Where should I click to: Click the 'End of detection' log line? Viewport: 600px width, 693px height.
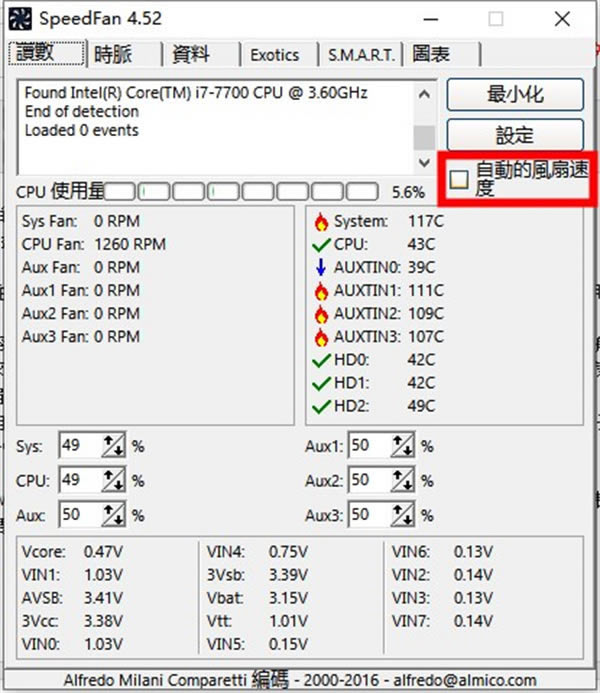point(82,111)
